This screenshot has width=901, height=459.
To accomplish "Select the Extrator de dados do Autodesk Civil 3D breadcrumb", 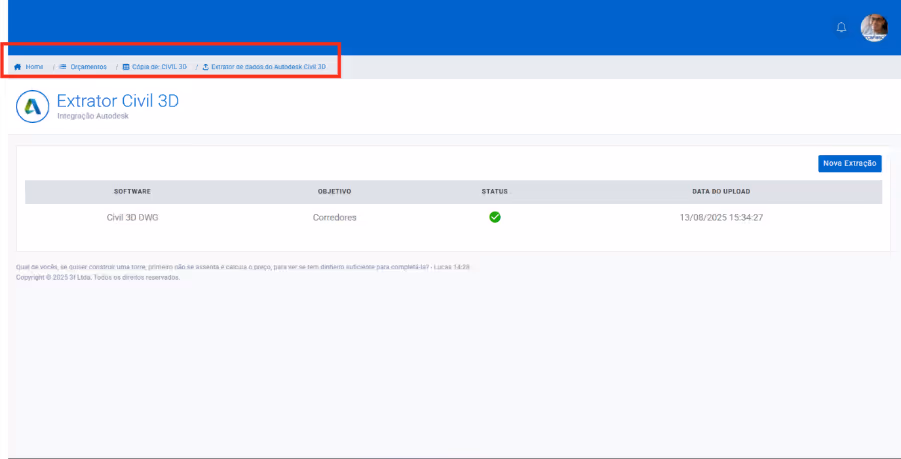I will (x=264, y=67).
